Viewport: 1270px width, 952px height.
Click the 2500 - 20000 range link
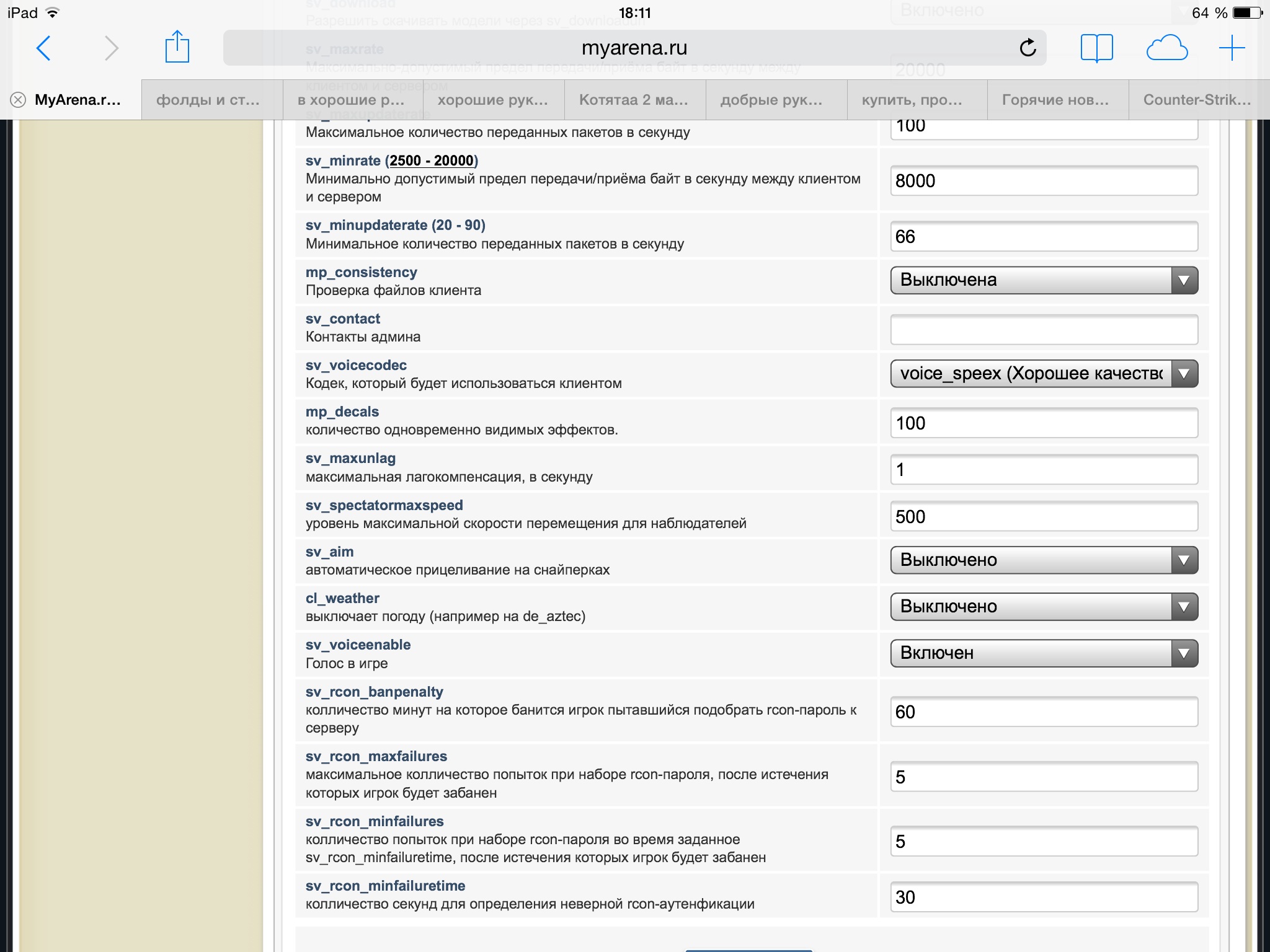pos(432,161)
